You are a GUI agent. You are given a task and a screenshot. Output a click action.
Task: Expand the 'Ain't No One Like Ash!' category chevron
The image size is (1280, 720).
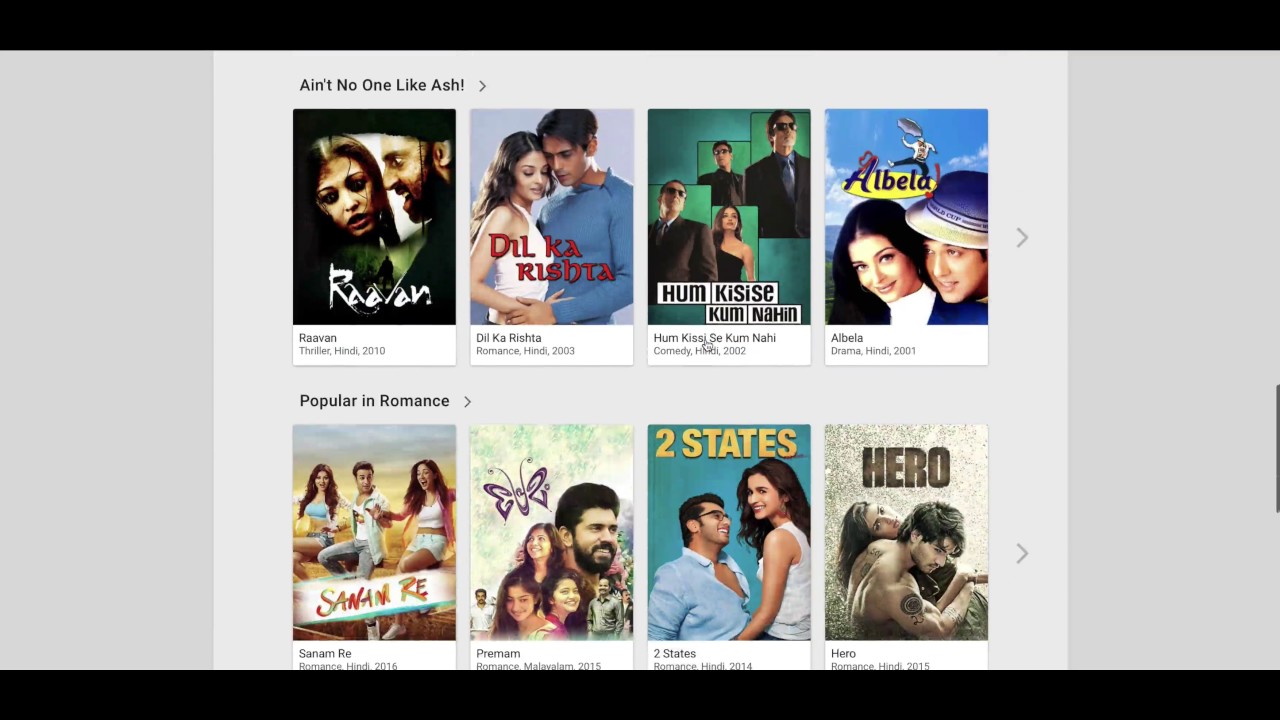[x=482, y=86]
